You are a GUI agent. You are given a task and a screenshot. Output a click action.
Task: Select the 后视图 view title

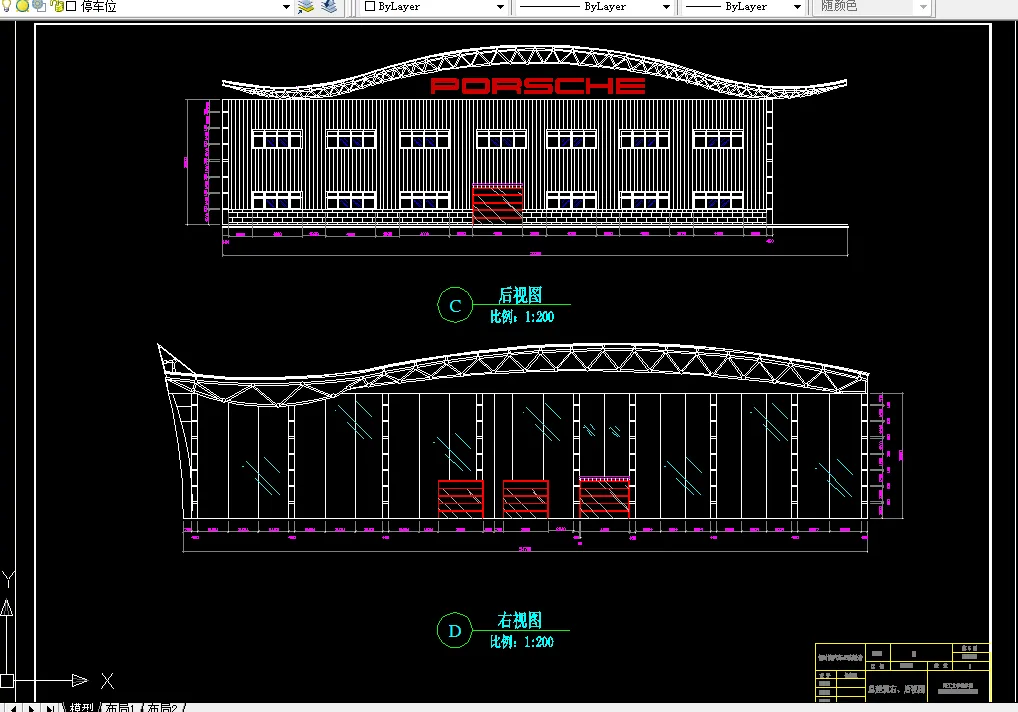[520, 295]
